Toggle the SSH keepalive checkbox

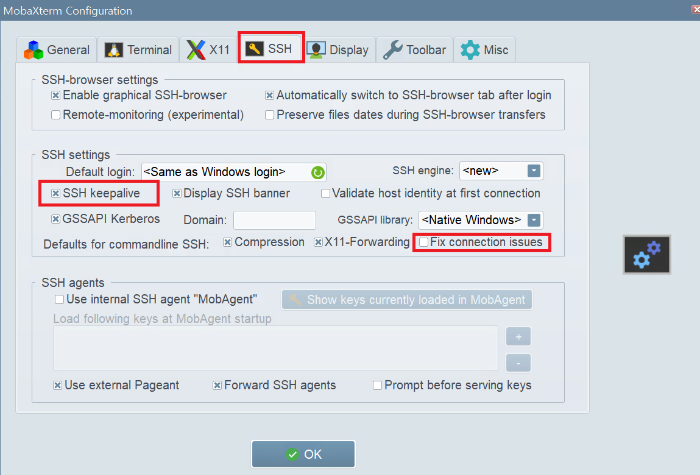click(x=55, y=193)
